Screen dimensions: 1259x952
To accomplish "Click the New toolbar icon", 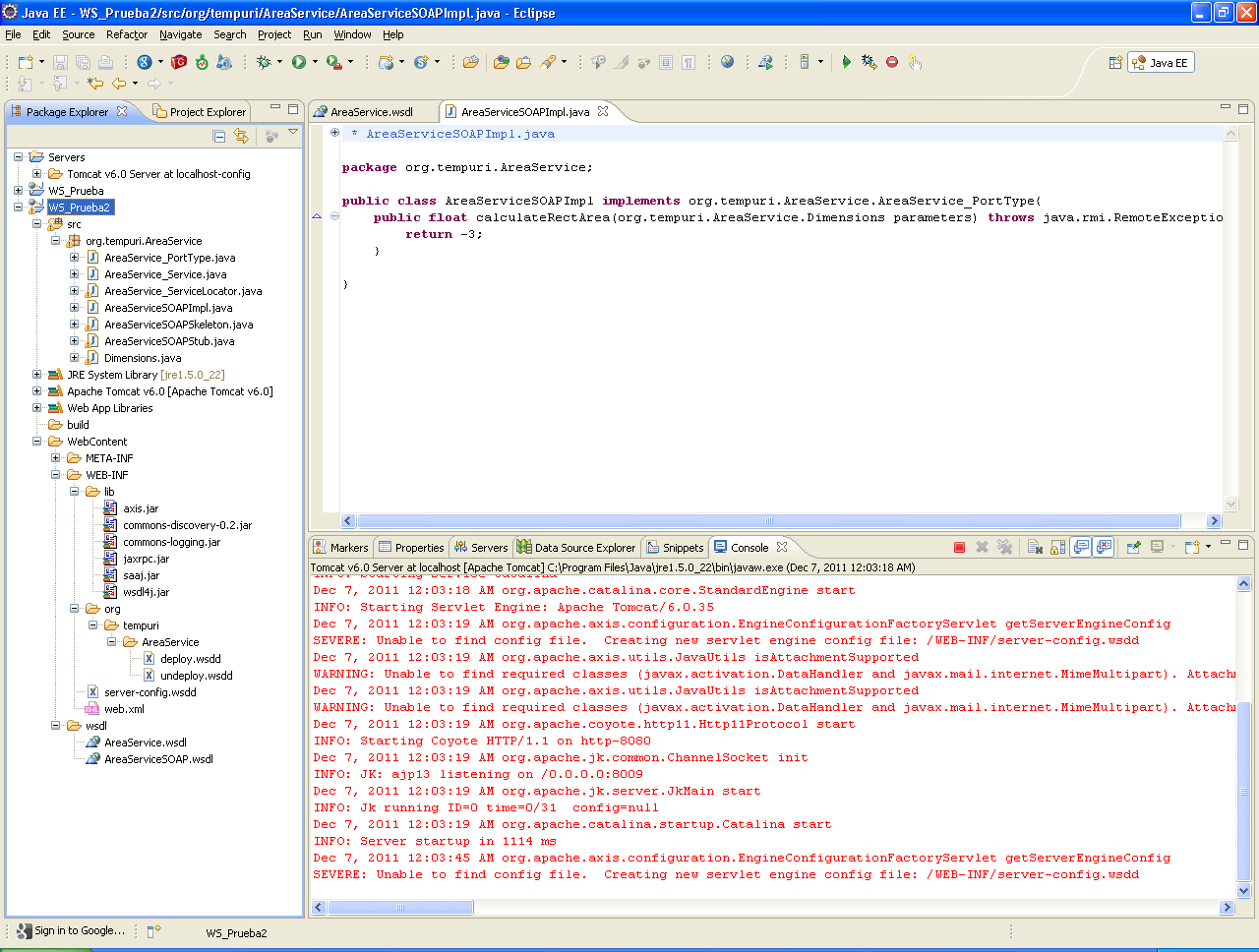I will click(27, 62).
